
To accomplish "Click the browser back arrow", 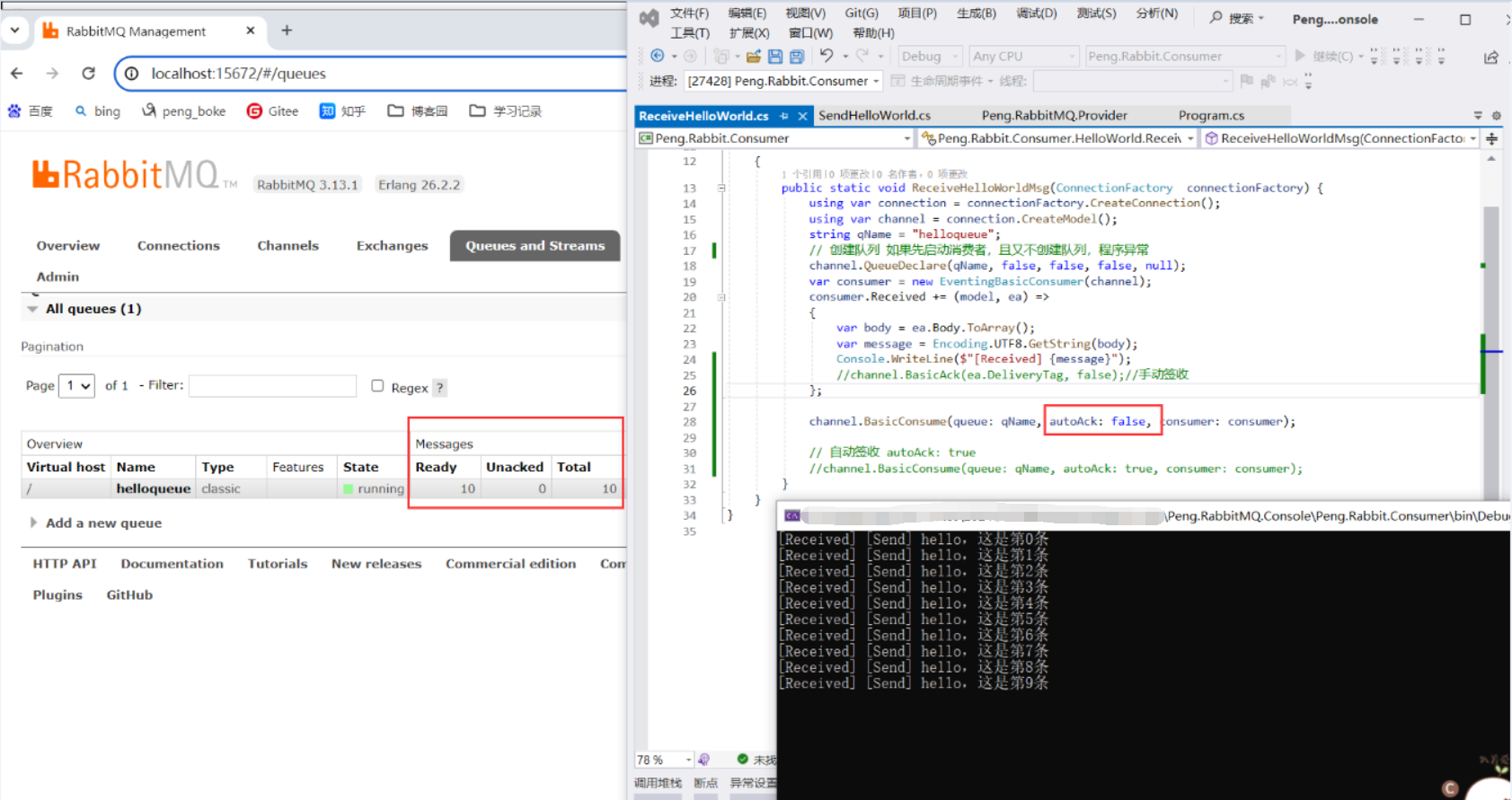I will pos(17,74).
